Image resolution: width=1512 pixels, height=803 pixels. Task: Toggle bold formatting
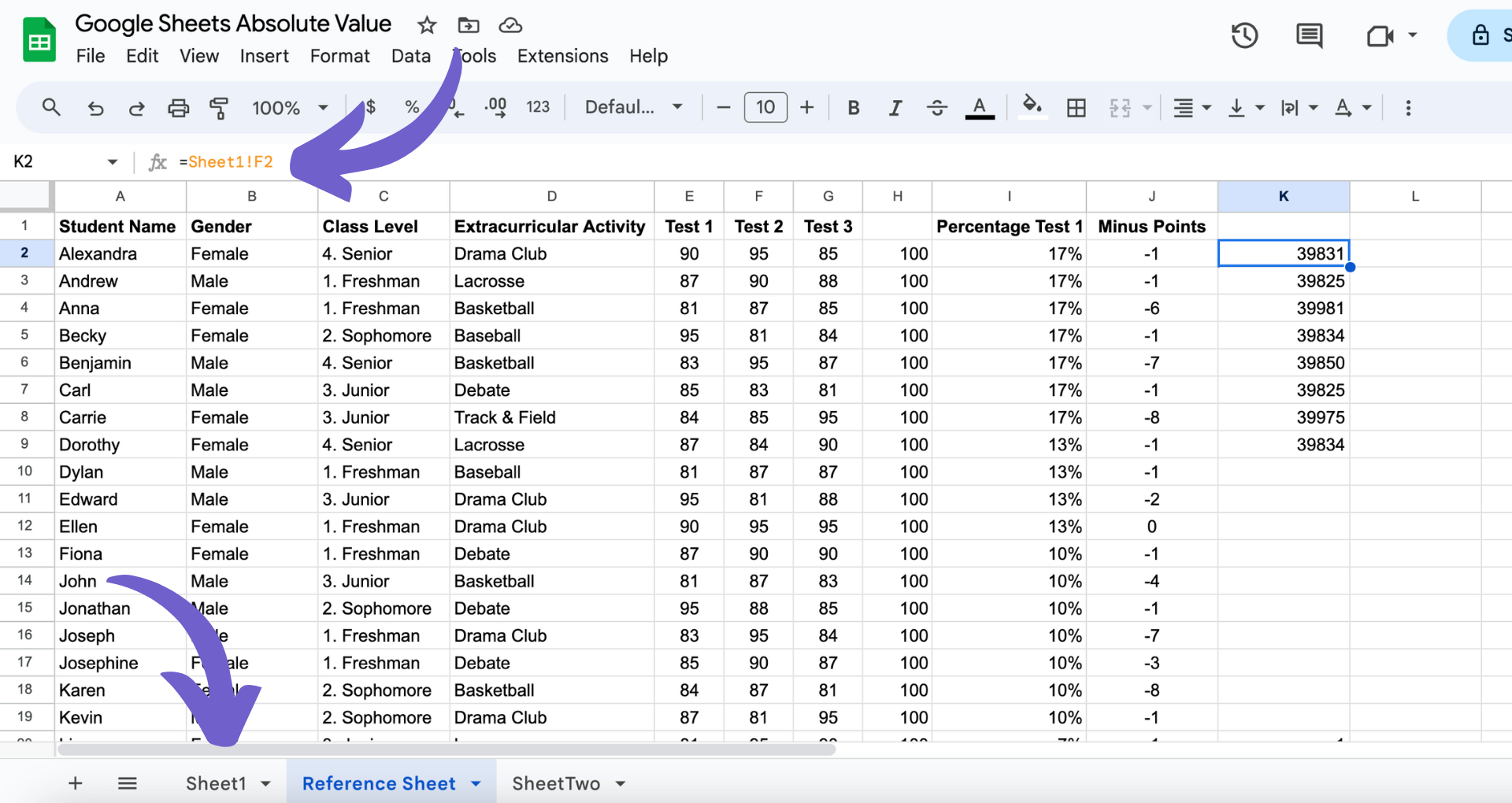853,108
